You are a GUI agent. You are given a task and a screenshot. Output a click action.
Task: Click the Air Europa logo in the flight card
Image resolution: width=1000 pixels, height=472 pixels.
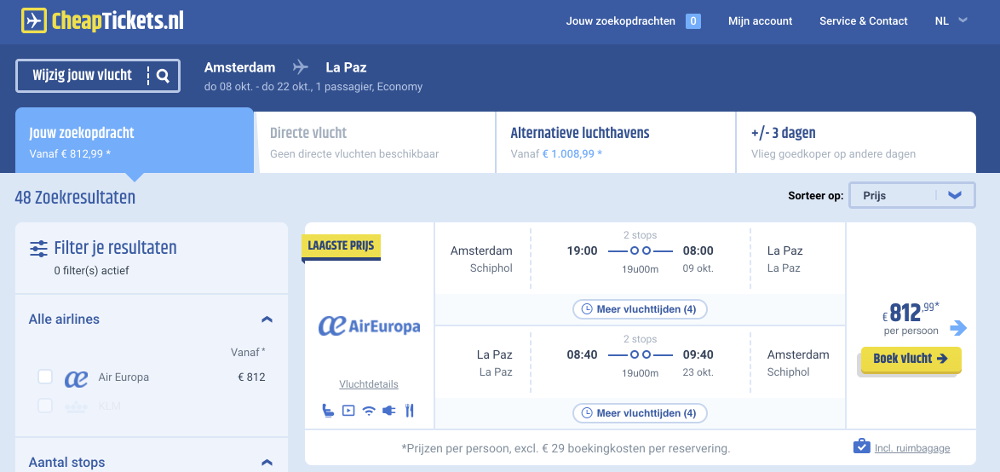(x=369, y=326)
